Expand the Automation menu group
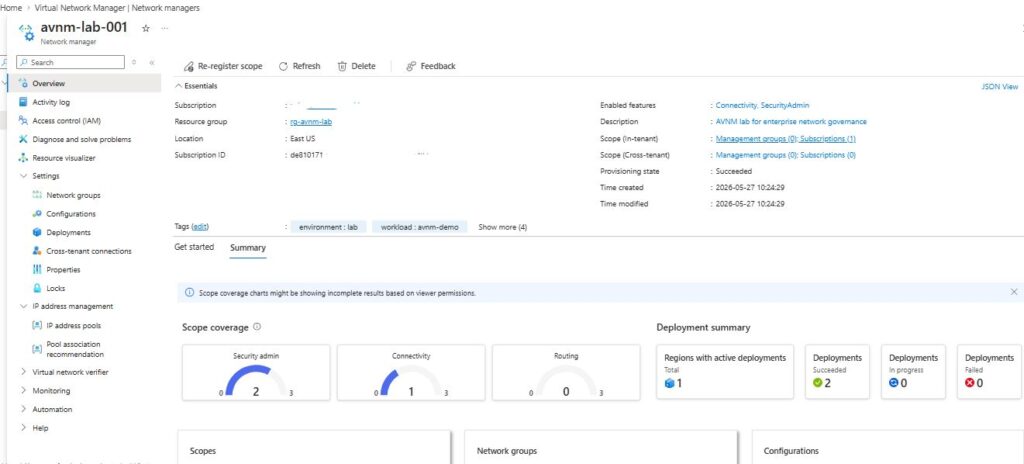This screenshot has height=464, width=1024. pos(24,409)
